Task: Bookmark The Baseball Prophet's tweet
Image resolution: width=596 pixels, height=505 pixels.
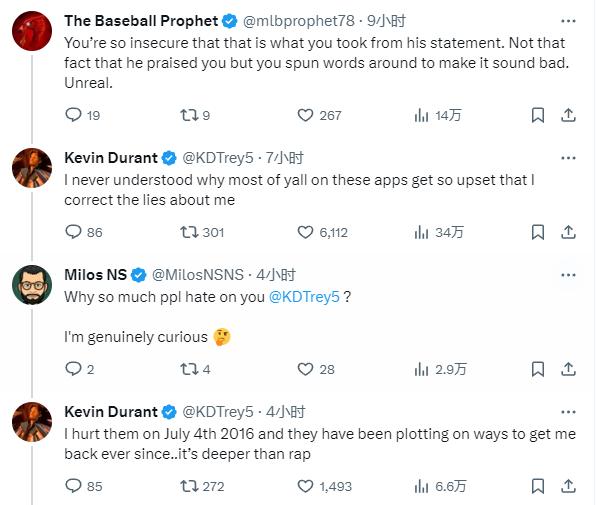Action: click(x=537, y=115)
